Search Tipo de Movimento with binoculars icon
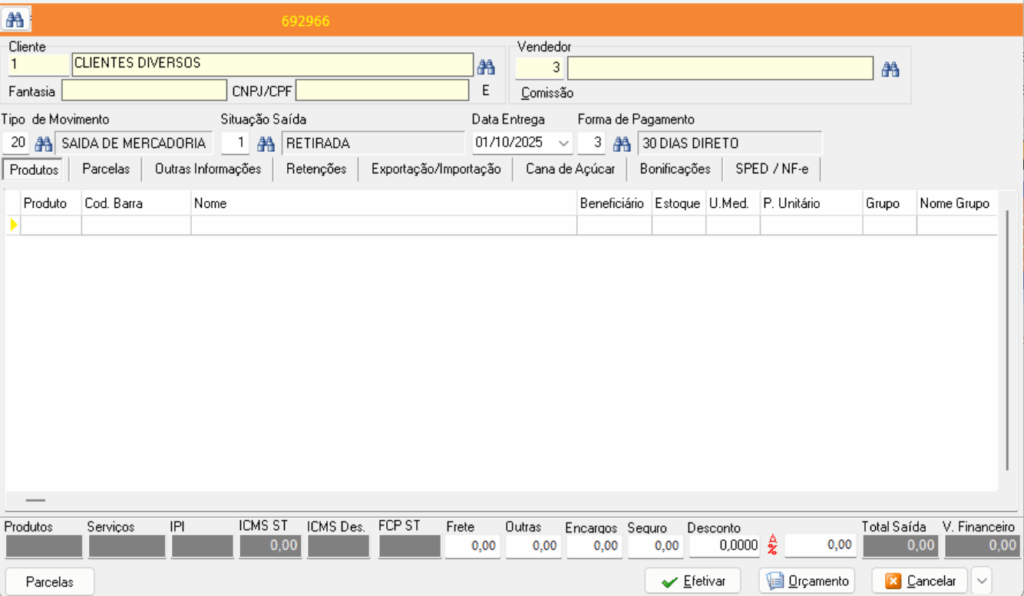Screen dimensions: 1024x596 (x=43, y=143)
